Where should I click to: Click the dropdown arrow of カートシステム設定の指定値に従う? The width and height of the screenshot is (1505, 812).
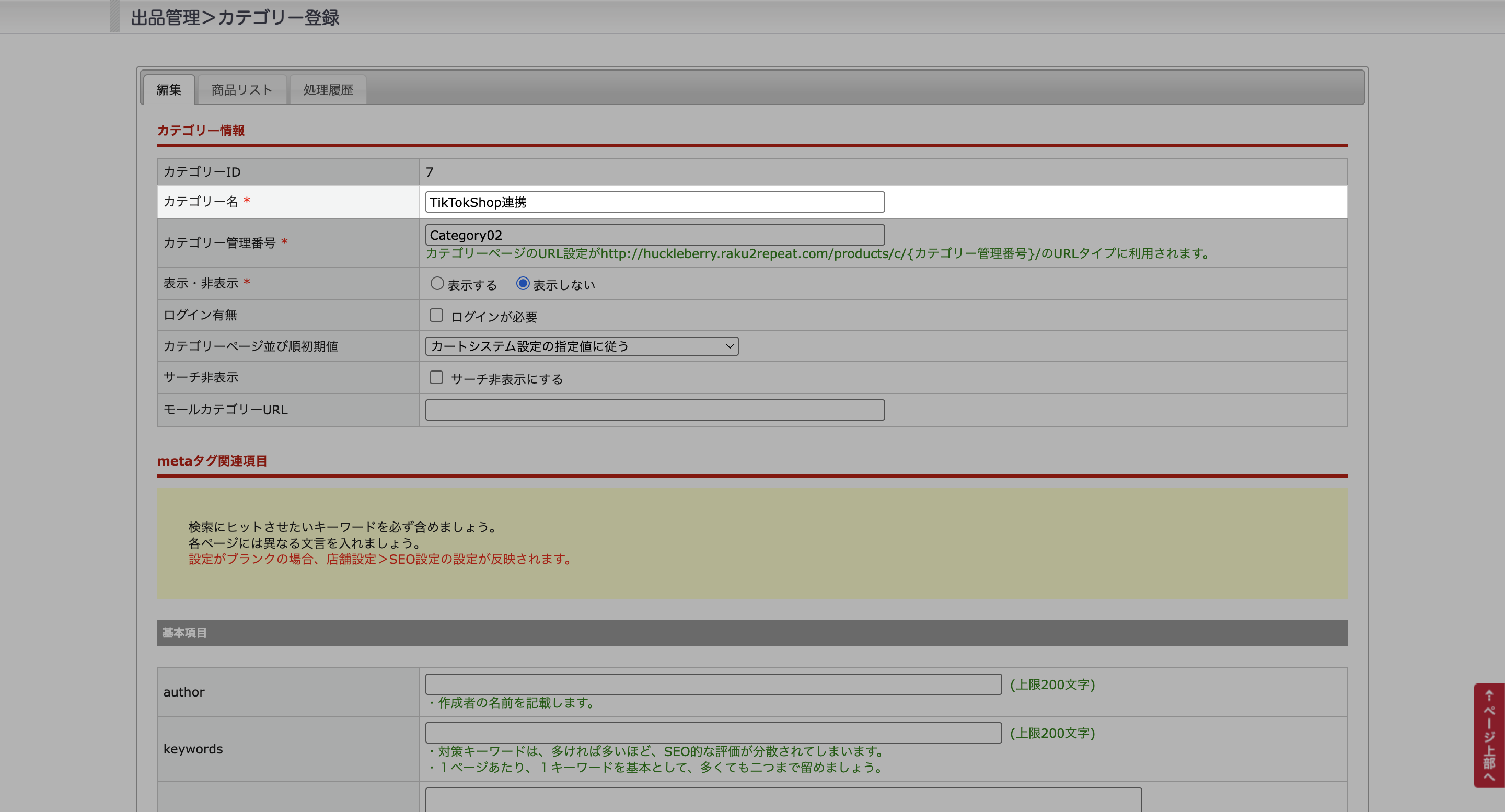729,346
